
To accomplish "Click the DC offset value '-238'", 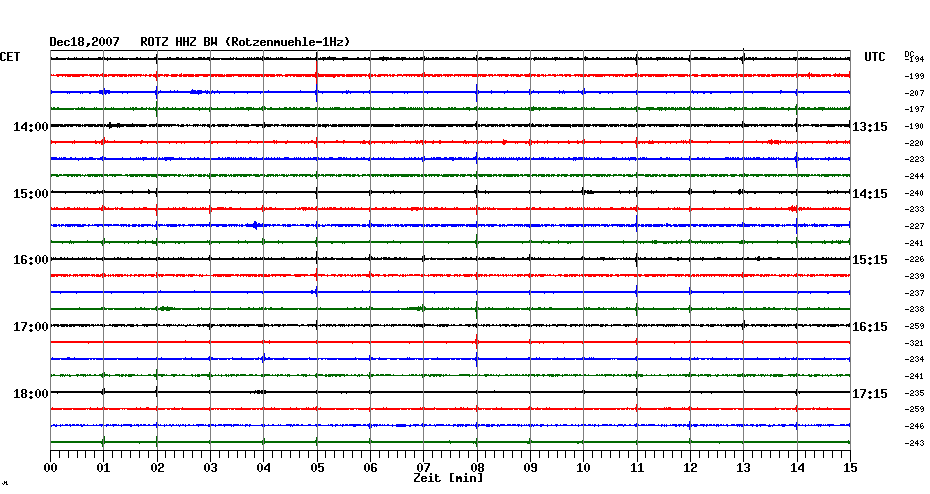I will pyautogui.click(x=915, y=310).
